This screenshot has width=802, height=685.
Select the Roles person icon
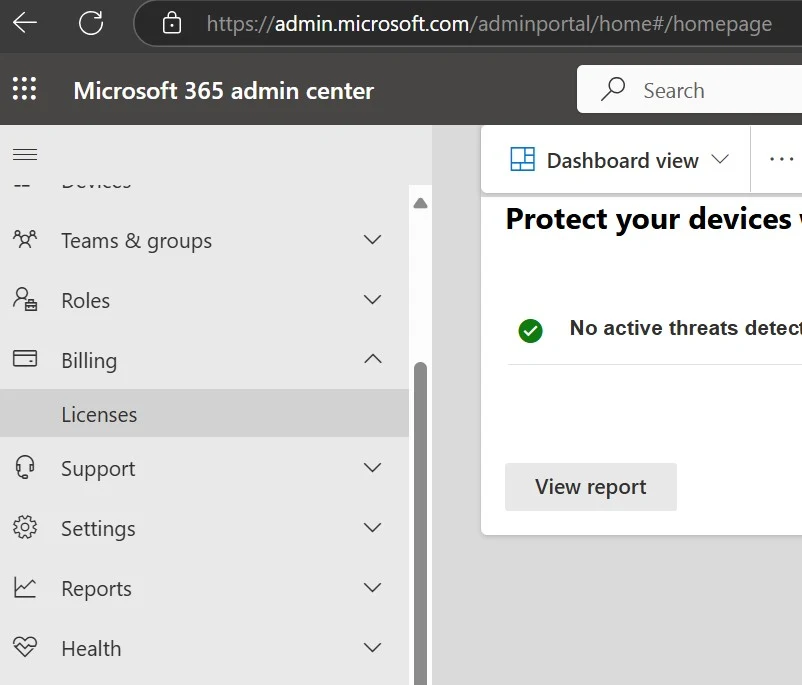pos(25,299)
